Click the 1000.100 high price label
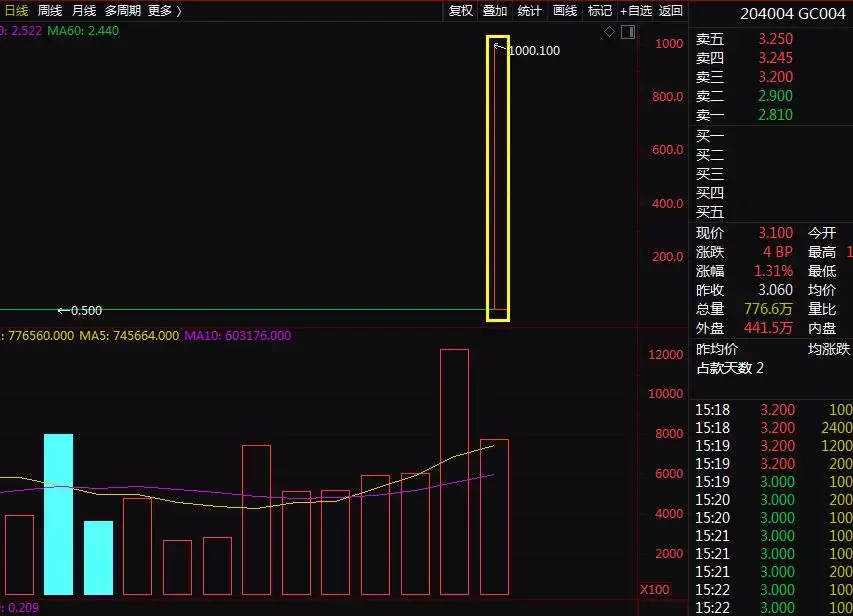The image size is (853, 616). coord(534,51)
